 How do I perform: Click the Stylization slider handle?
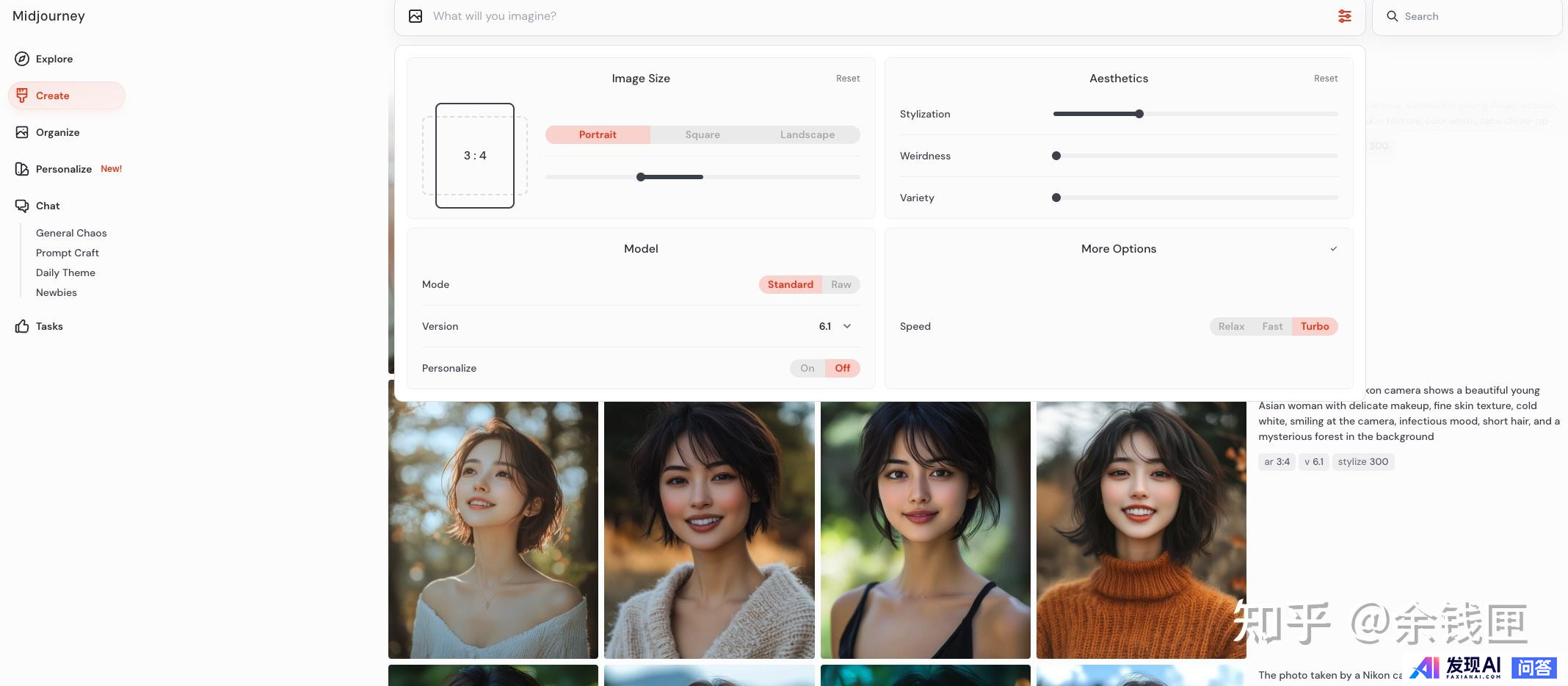click(1139, 114)
